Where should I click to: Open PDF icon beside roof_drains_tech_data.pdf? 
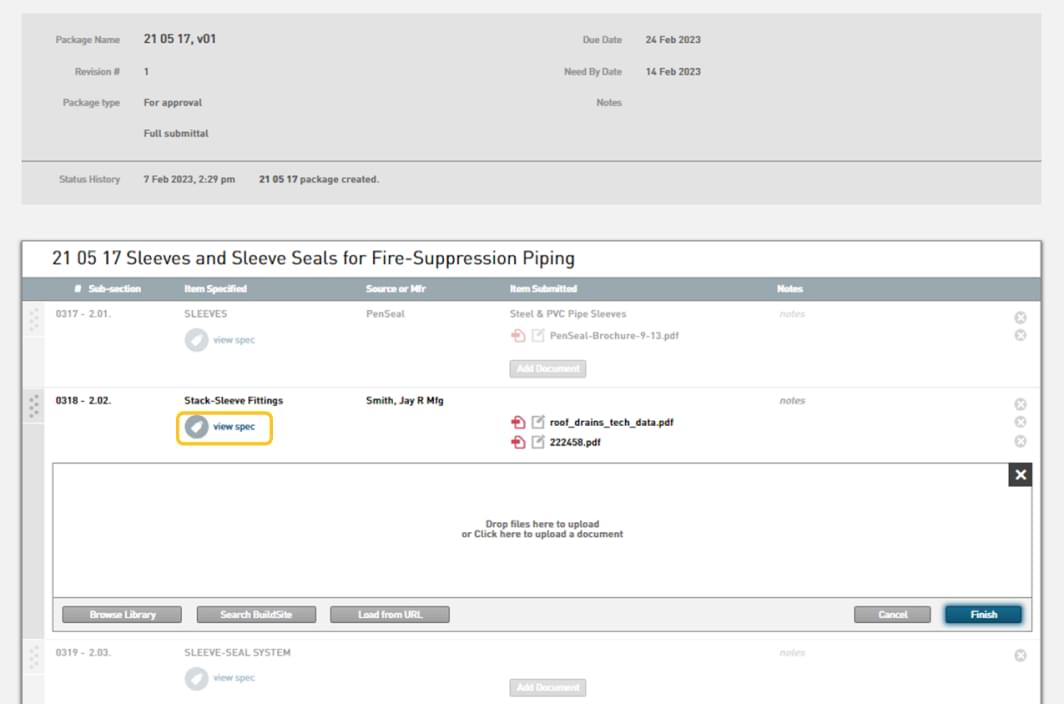point(518,422)
